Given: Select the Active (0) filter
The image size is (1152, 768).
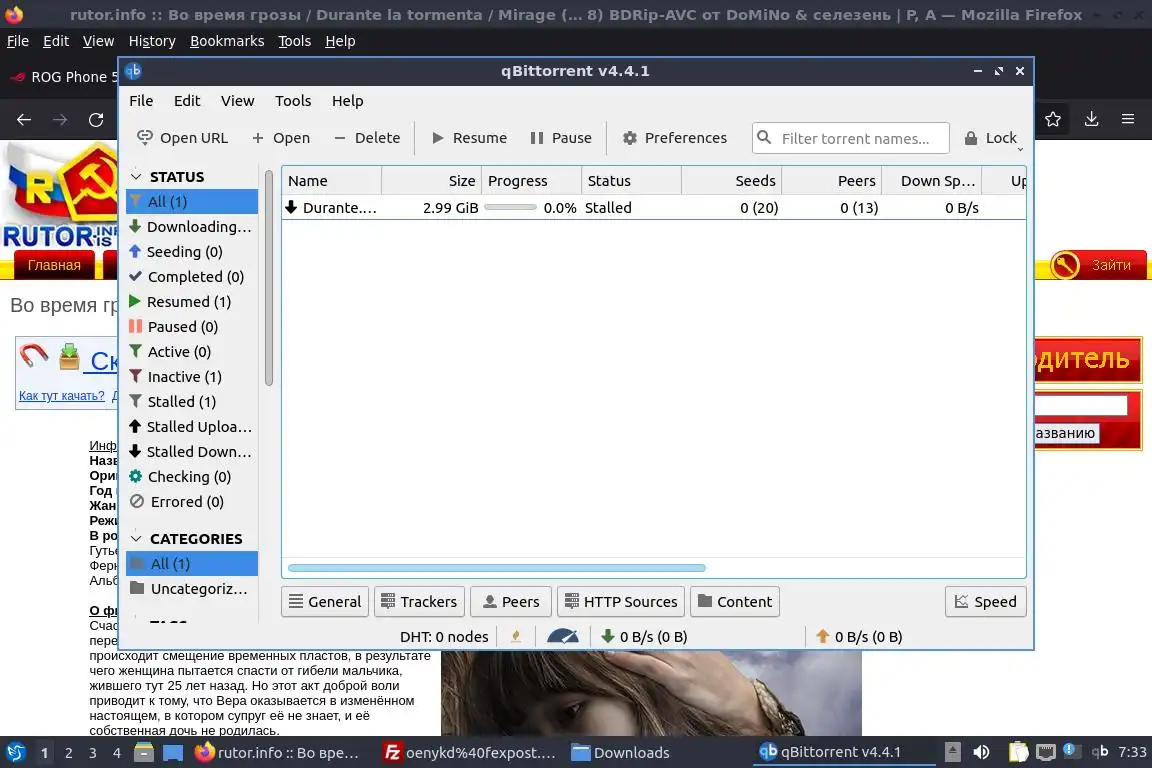Looking at the screenshot, I should [x=192, y=351].
